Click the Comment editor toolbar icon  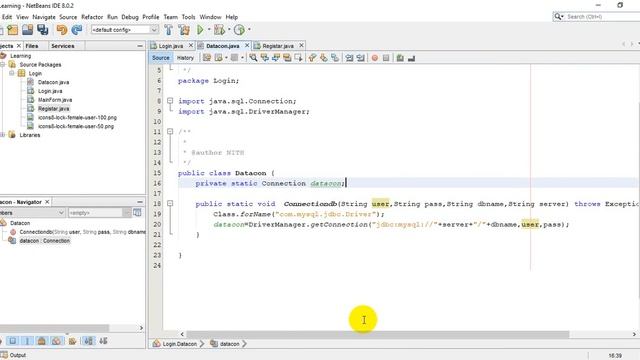coord(400,58)
